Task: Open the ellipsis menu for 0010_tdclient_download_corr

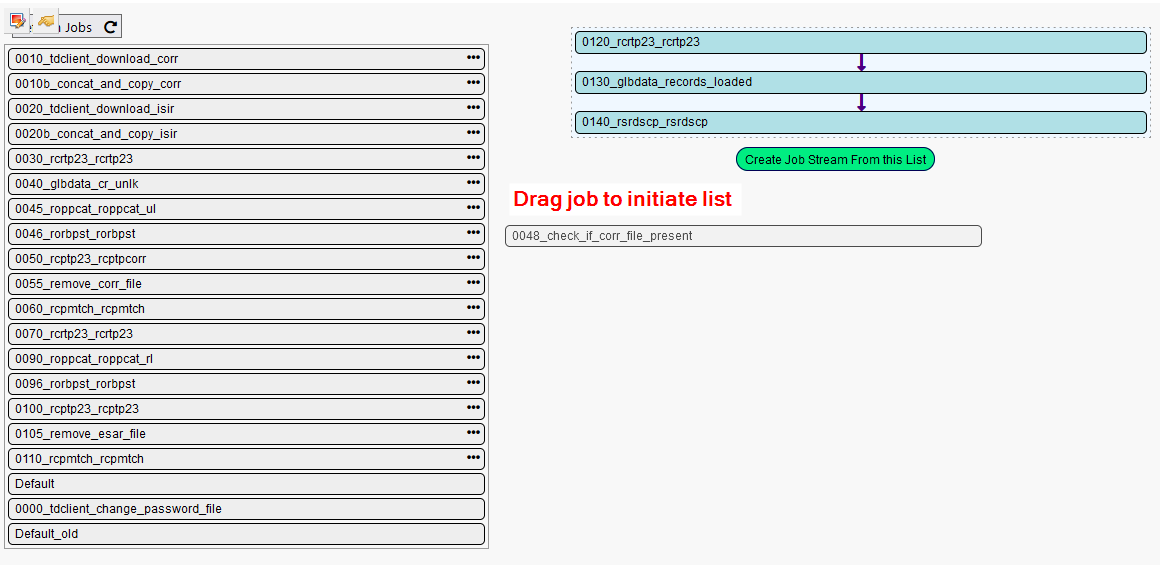Action: (473, 58)
